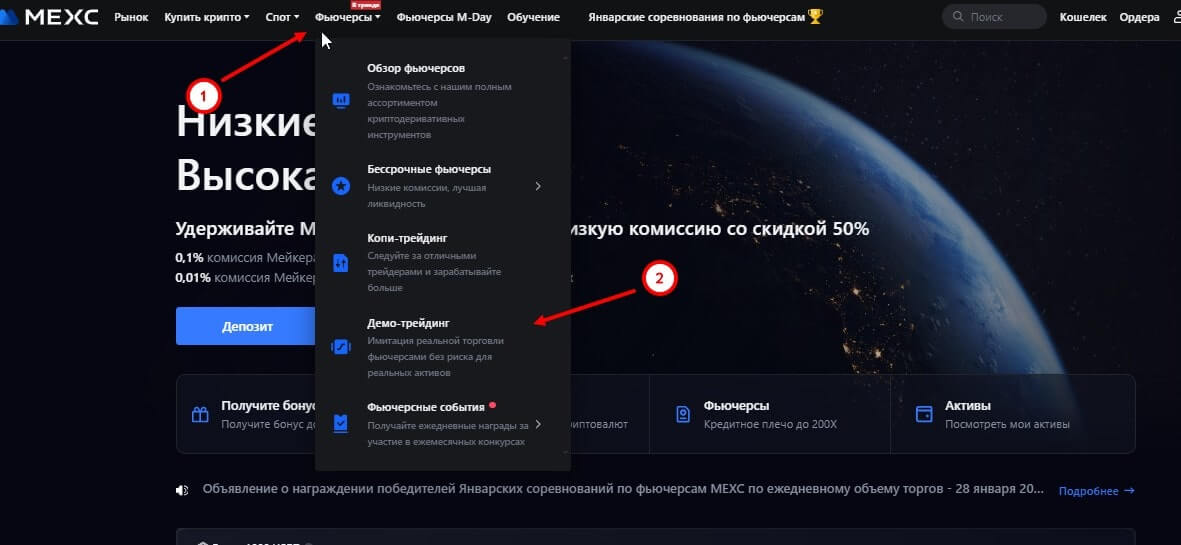Expand the Бессрочные фьючерсы submenu arrow
The image size is (1181, 545).
[x=538, y=186]
